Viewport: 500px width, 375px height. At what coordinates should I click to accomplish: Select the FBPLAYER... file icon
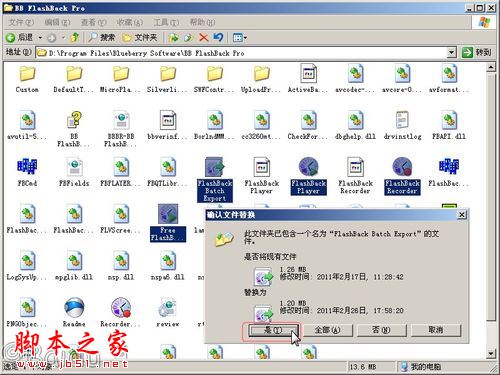point(121,167)
